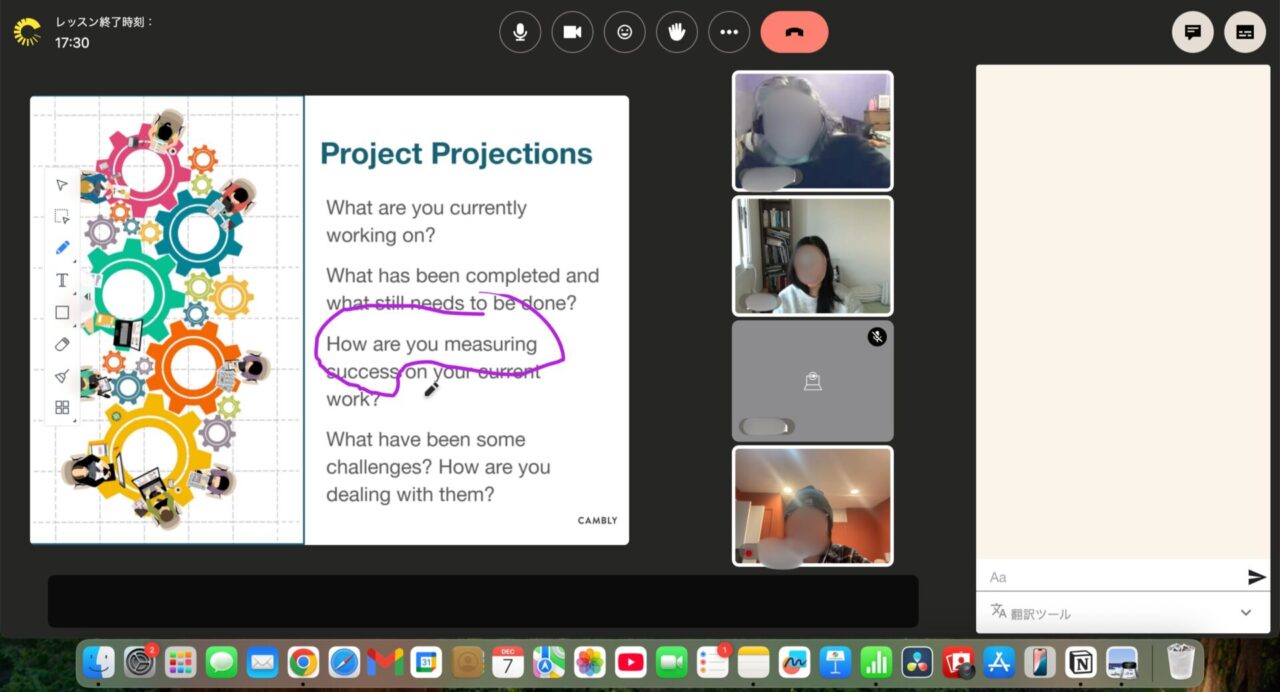Image resolution: width=1280 pixels, height=692 pixels.
Task: Choose the dashed-box selection tool
Action: [62, 216]
